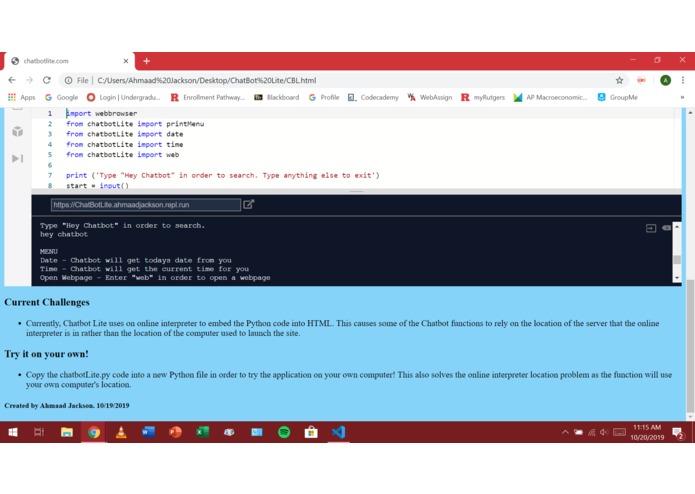
Task: Open Chrome three-dot menu
Action: [683, 80]
